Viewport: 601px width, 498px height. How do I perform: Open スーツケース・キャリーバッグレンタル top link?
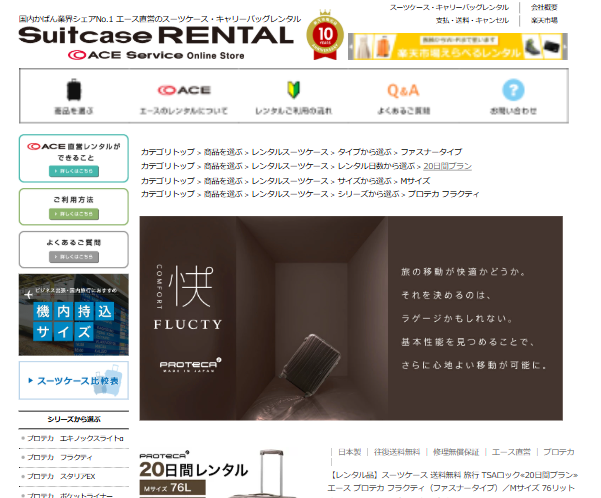point(449,7)
